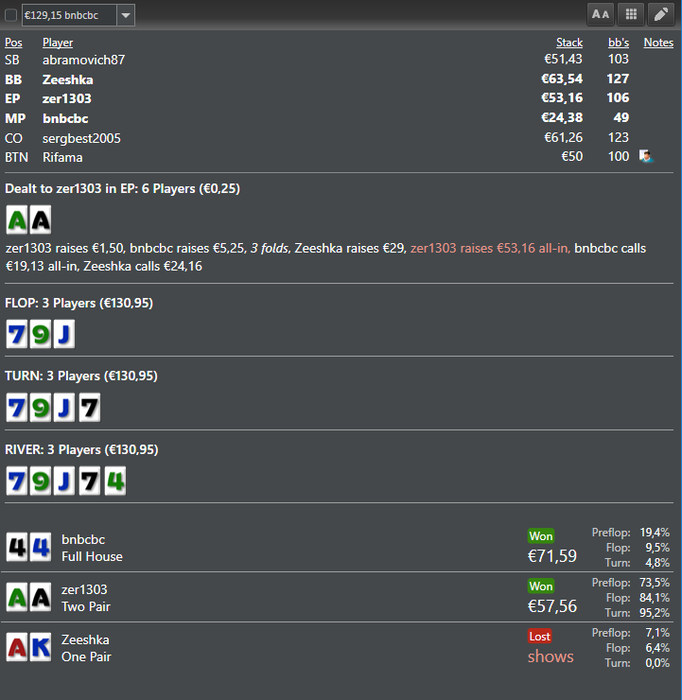Sort by the Stack column header
The height and width of the screenshot is (700, 682).
point(569,42)
